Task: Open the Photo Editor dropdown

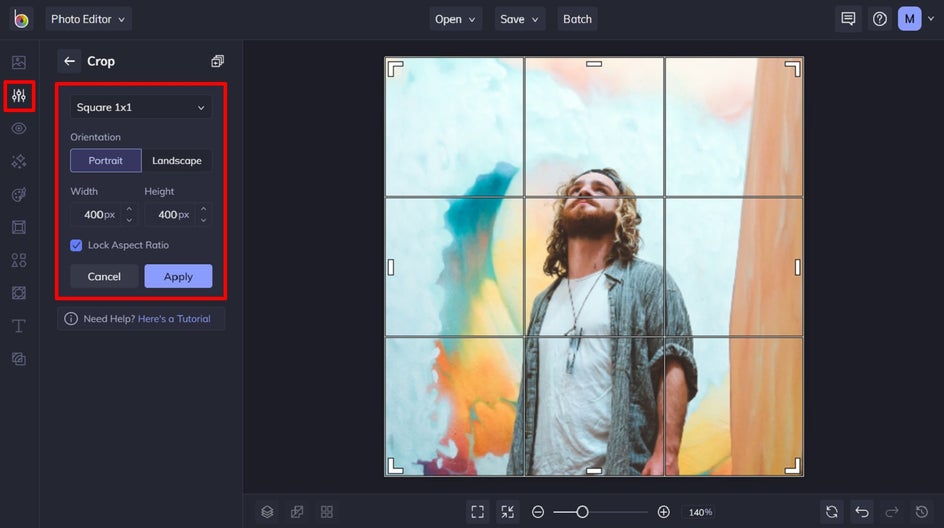Action: (88, 19)
